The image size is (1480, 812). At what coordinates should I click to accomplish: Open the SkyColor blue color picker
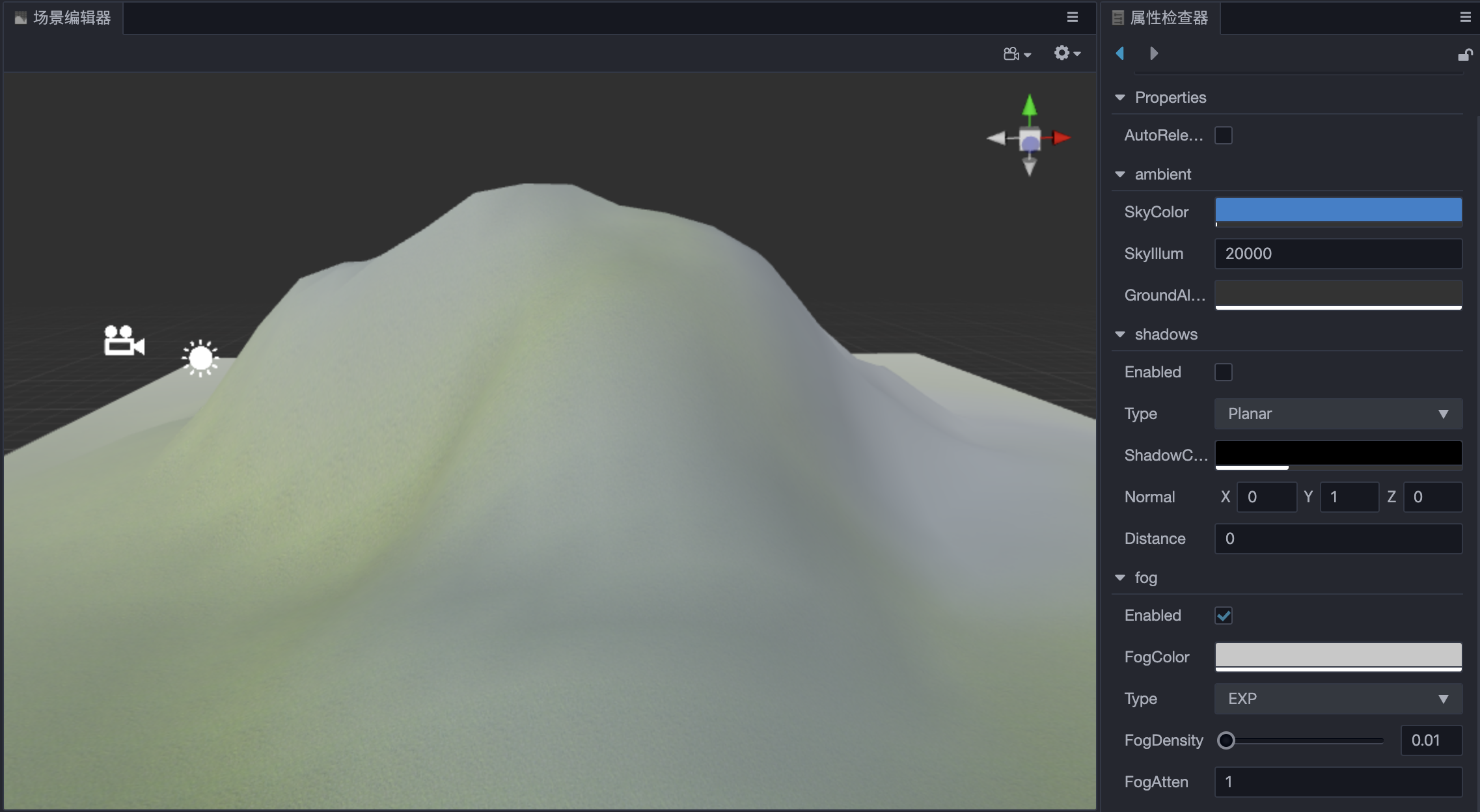(1339, 212)
